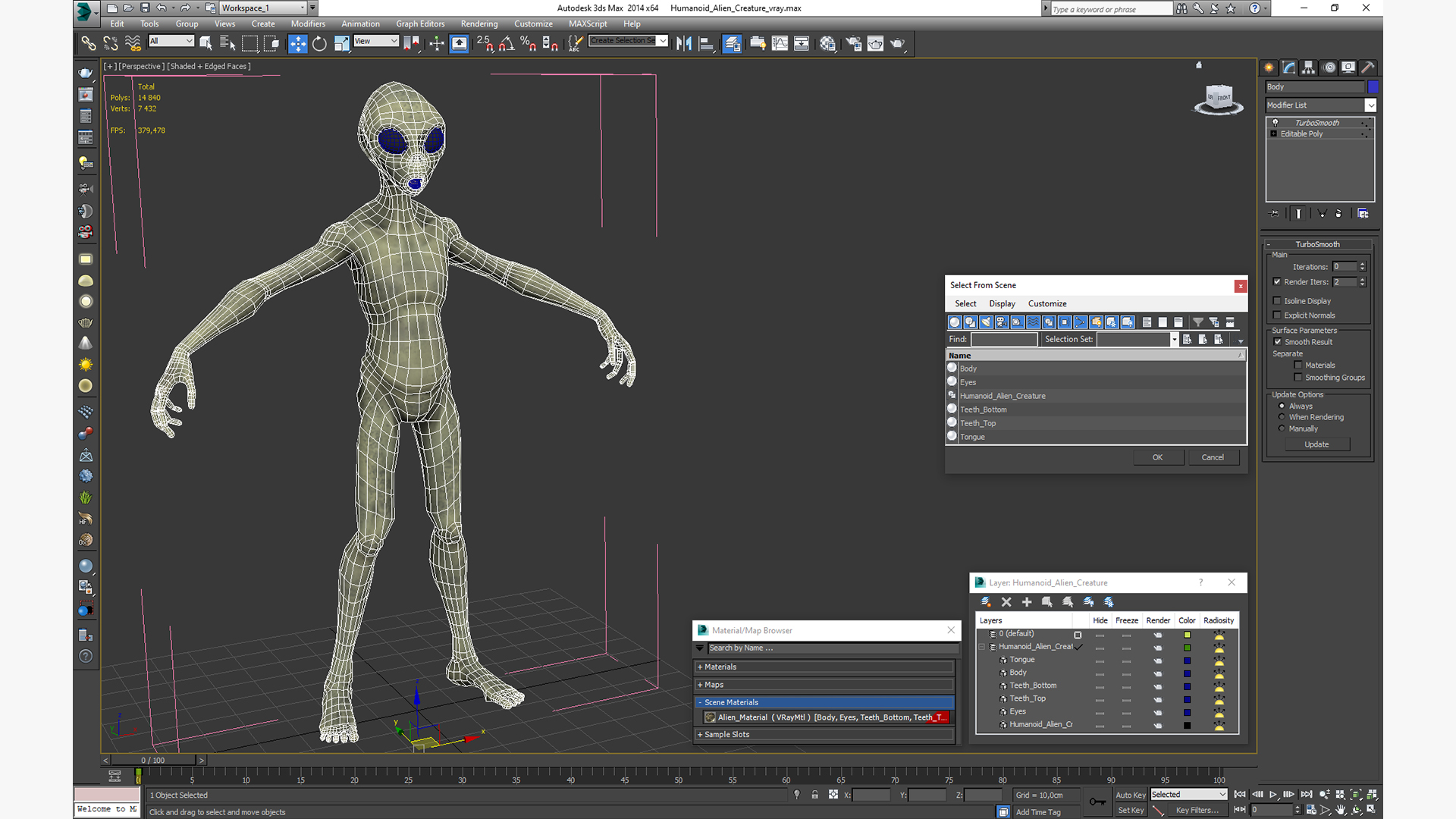Select the Manually update radio button

pos(1282,428)
